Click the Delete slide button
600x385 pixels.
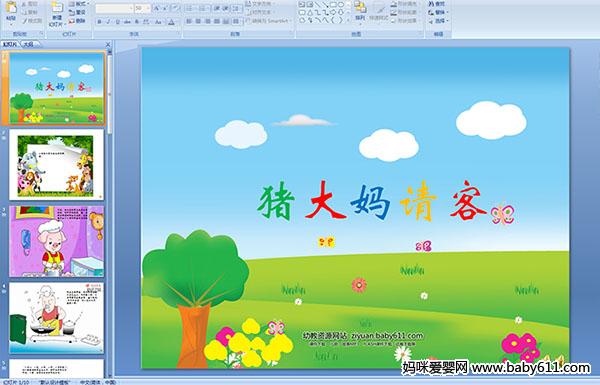(77, 21)
